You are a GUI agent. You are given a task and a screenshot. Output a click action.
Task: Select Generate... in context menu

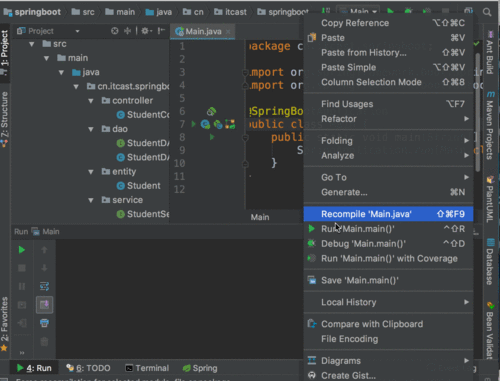[388, 192]
